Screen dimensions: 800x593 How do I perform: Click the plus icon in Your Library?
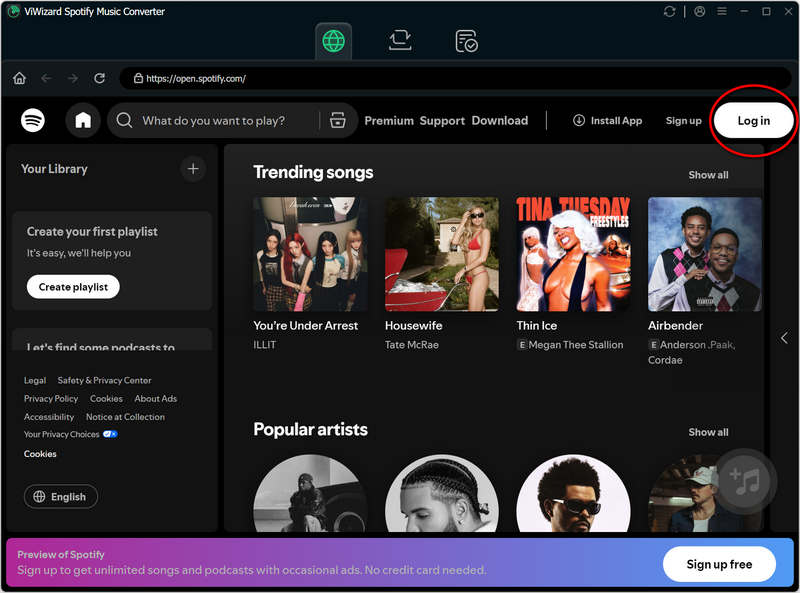pyautogui.click(x=193, y=169)
